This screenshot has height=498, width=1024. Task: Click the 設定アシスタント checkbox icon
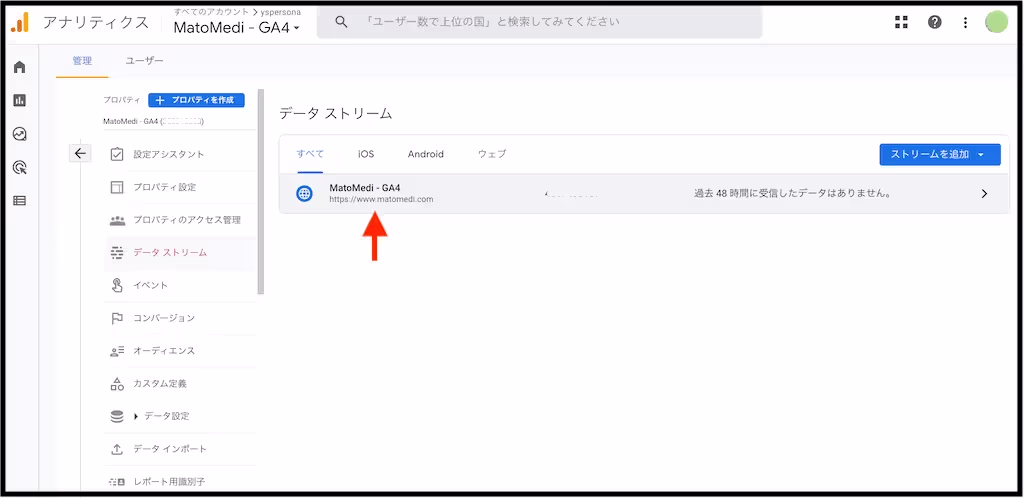pyautogui.click(x=117, y=154)
